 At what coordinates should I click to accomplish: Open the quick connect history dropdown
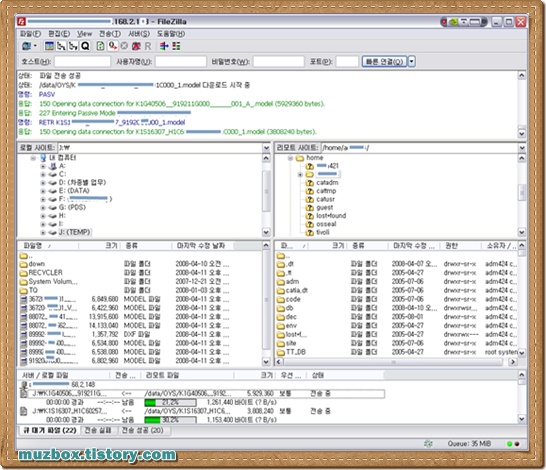(x=412, y=62)
